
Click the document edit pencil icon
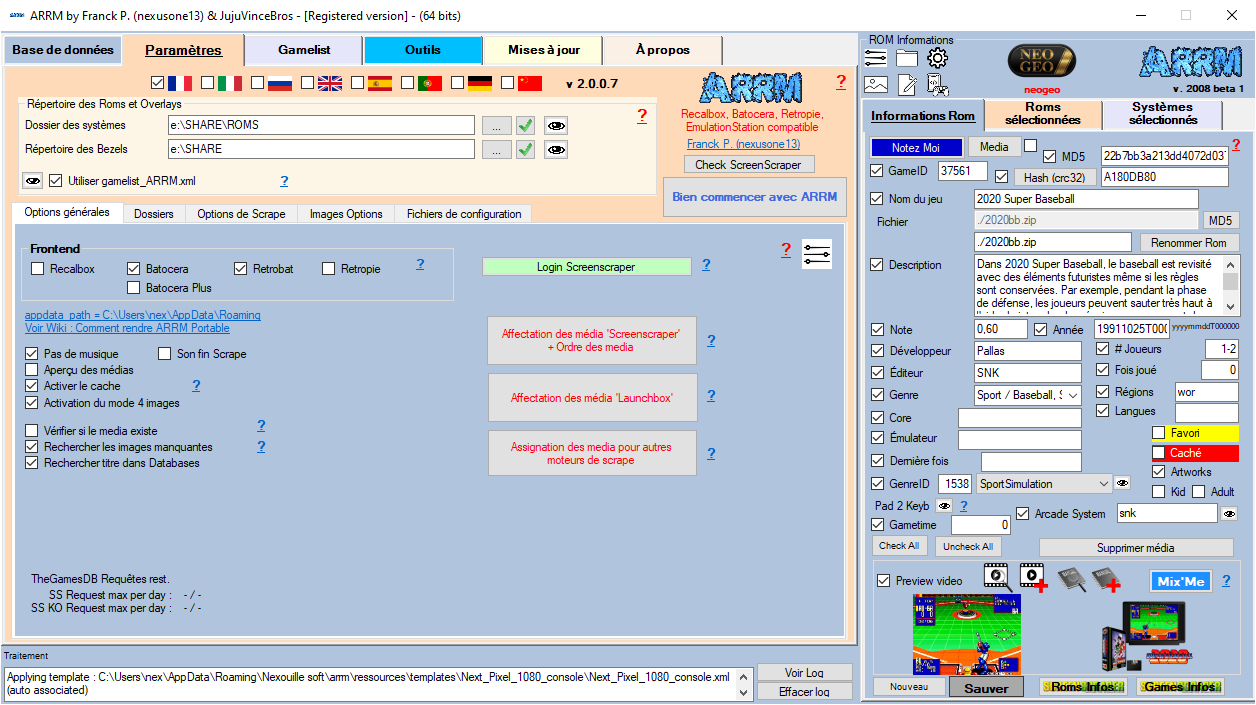[x=906, y=85]
